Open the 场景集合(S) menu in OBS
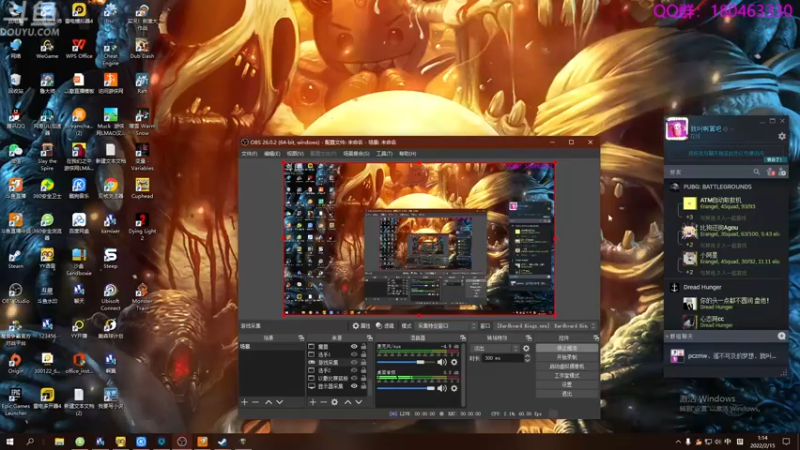Image resolution: width=800 pixels, height=450 pixels. pyautogui.click(x=356, y=154)
